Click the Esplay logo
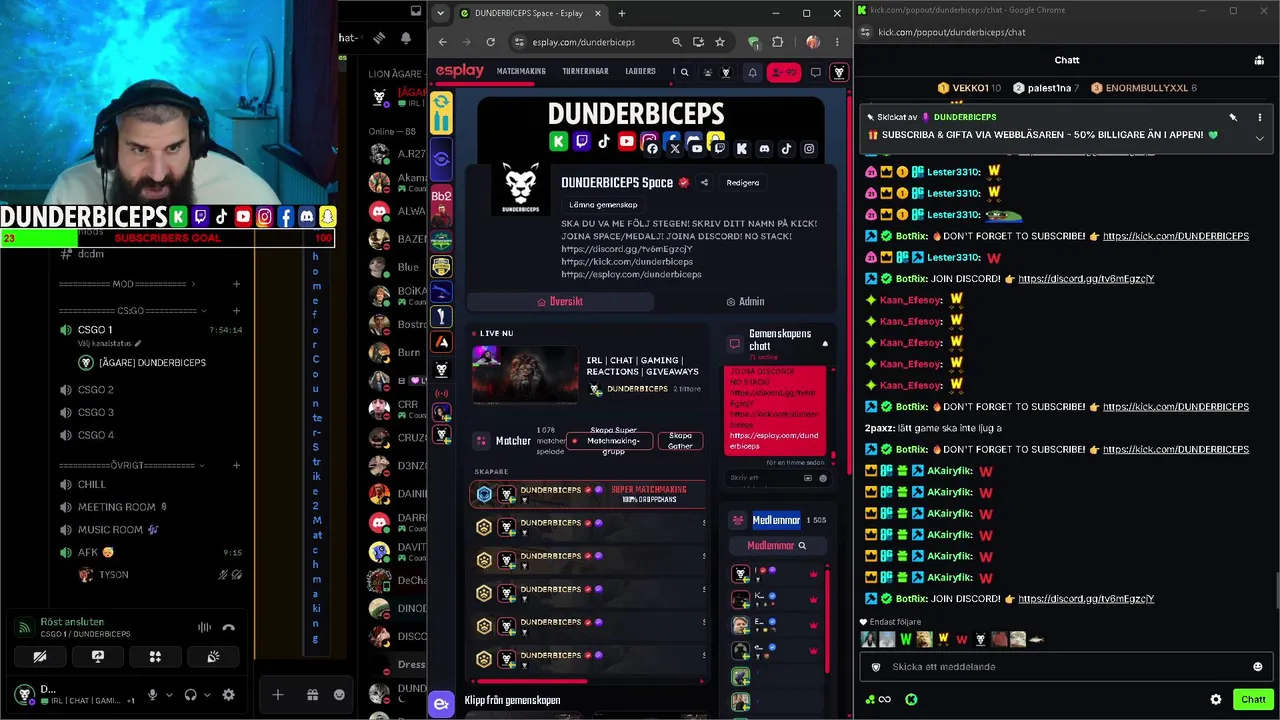Image resolution: width=1280 pixels, height=720 pixels. 460,71
